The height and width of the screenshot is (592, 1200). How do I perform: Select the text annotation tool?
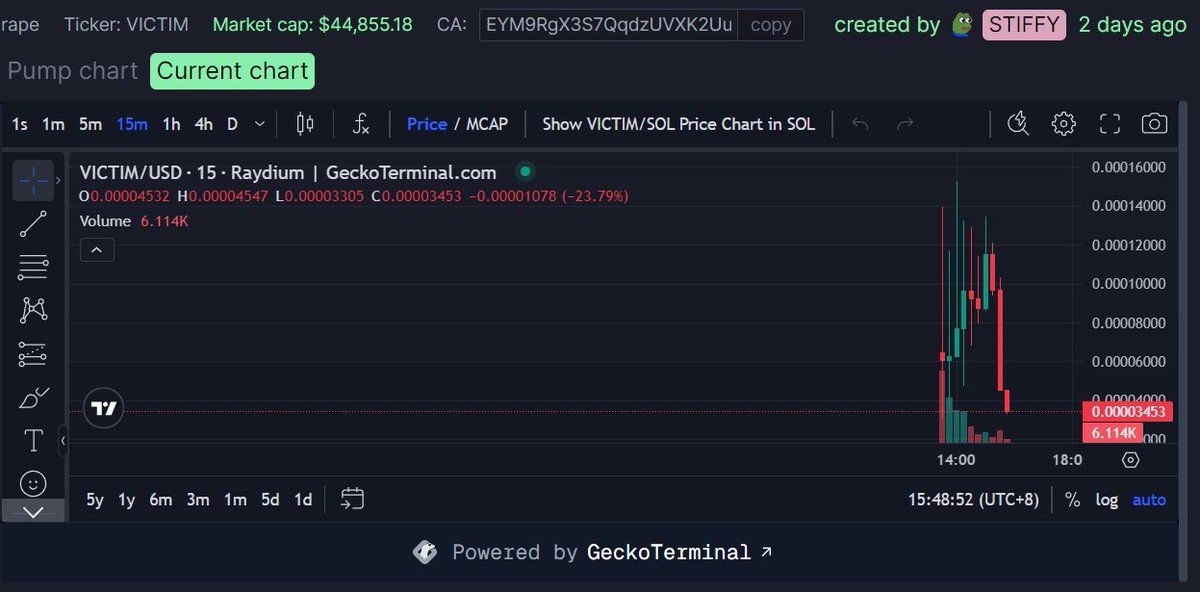33,440
